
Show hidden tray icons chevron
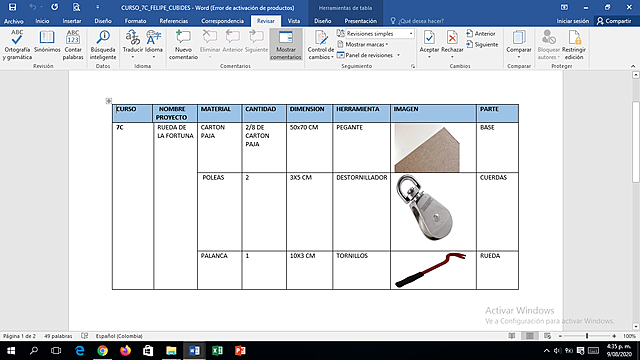click(547, 351)
